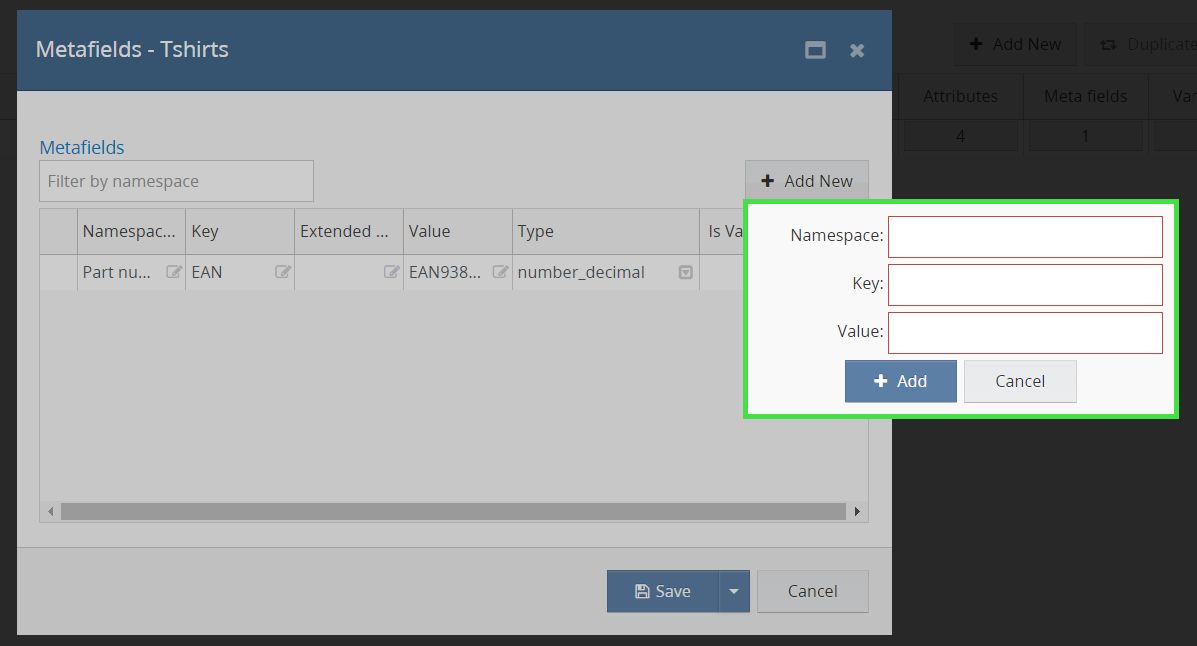The image size is (1197, 646).
Task: Click the Namespace input field in popup
Action: 1025,237
